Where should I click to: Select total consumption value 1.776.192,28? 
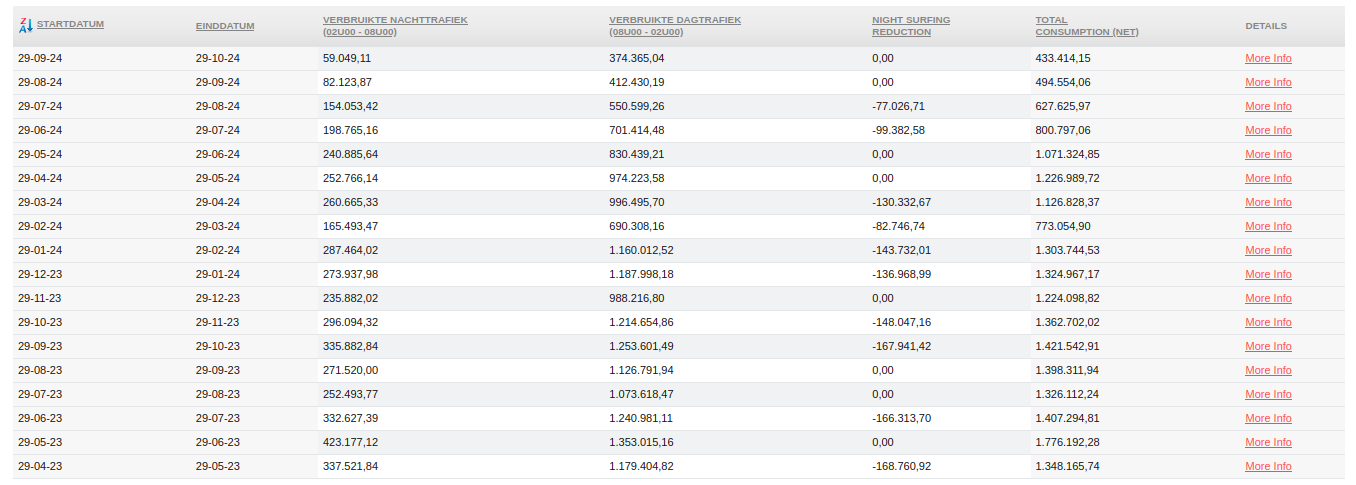coord(1067,442)
